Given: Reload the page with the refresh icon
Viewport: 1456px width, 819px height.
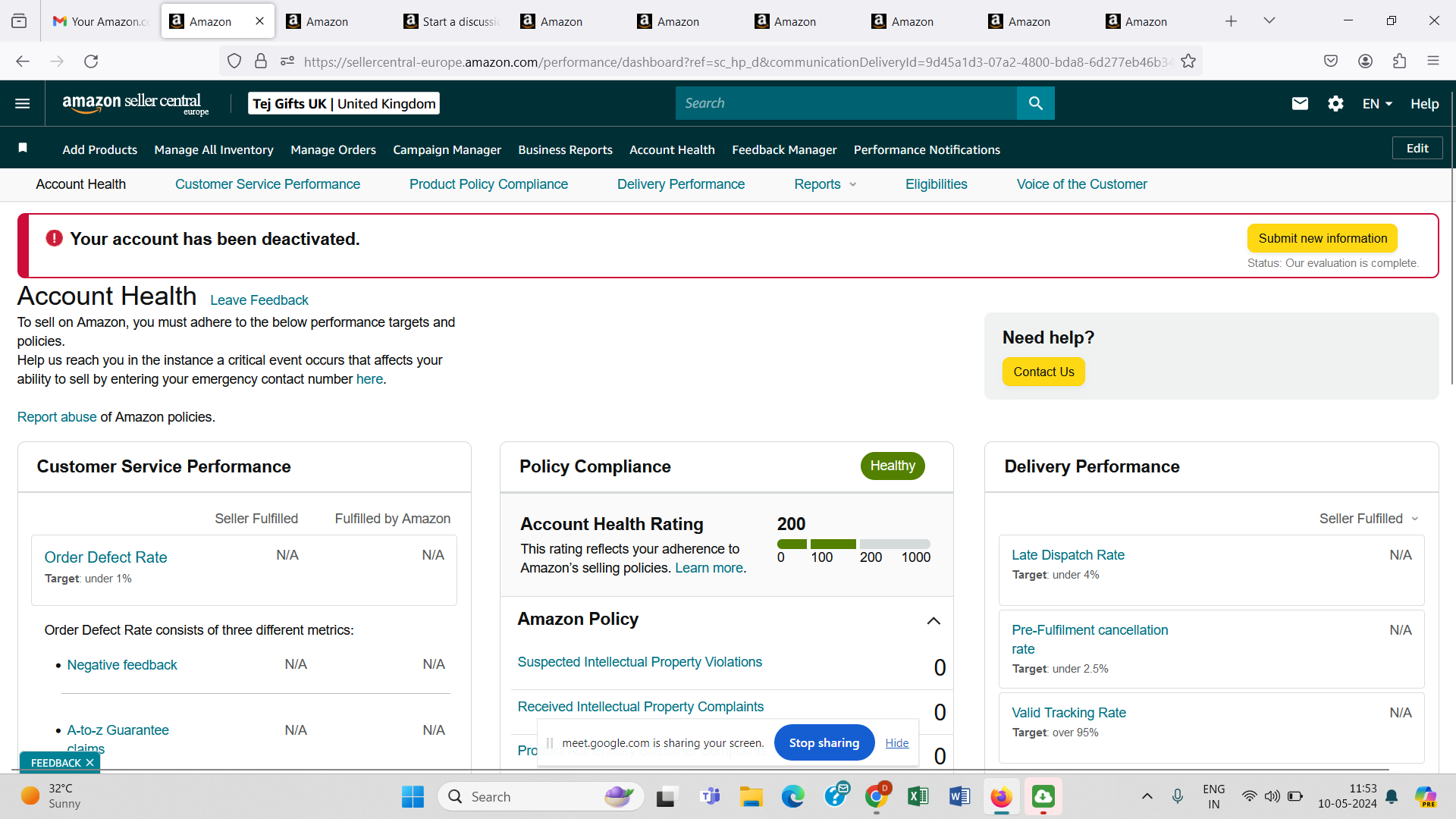Looking at the screenshot, I should tap(91, 61).
